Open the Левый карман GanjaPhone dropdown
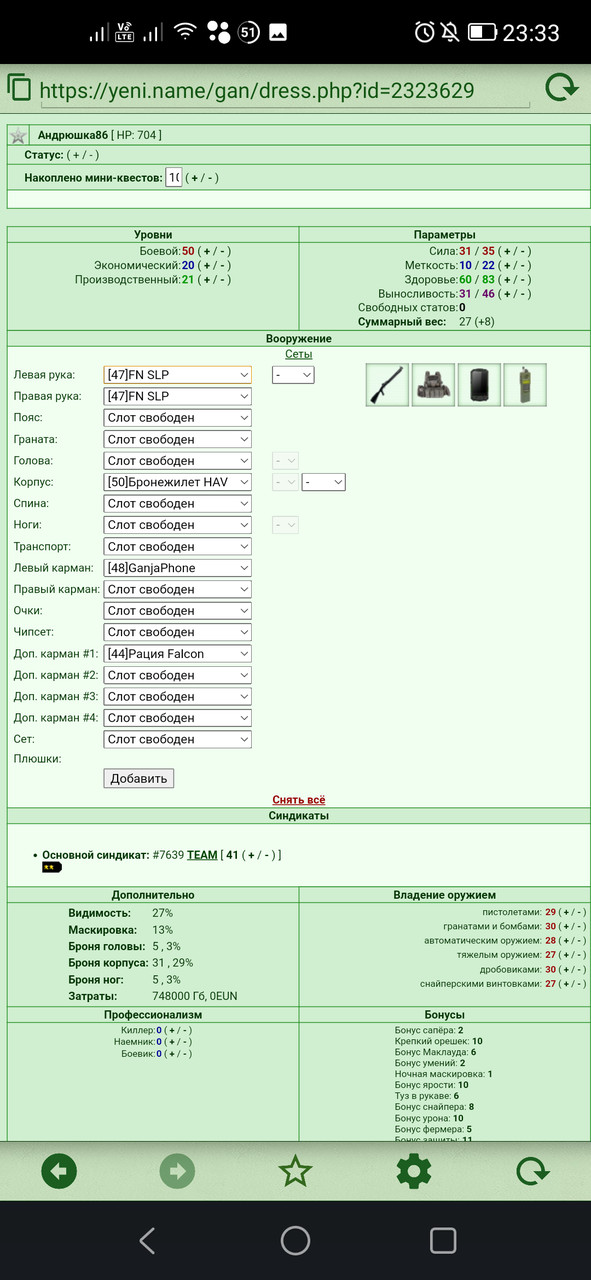591x1280 pixels. pos(178,568)
